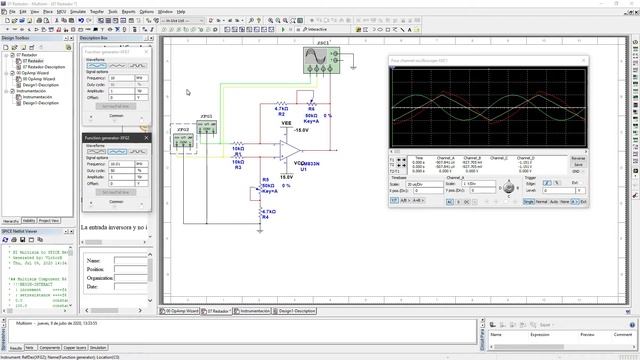Click first icon in Design Toolbox toolbar
Viewport: 640px width, 360px height.
pos(6,47)
